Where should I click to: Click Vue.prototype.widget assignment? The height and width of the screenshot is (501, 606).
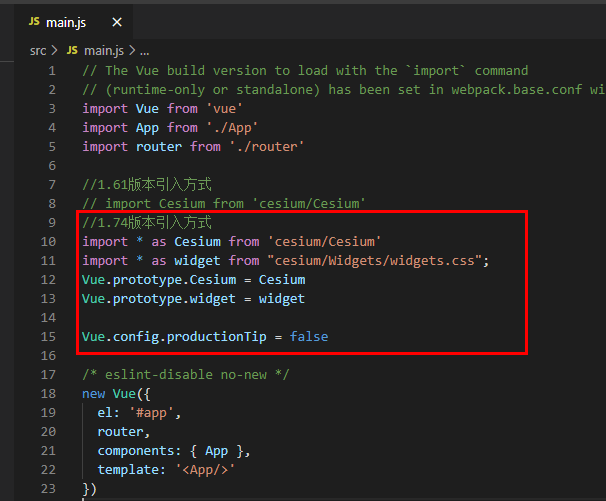tap(193, 298)
